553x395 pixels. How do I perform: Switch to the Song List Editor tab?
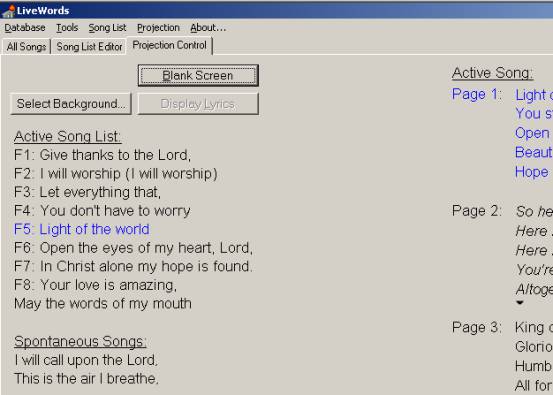click(89, 47)
